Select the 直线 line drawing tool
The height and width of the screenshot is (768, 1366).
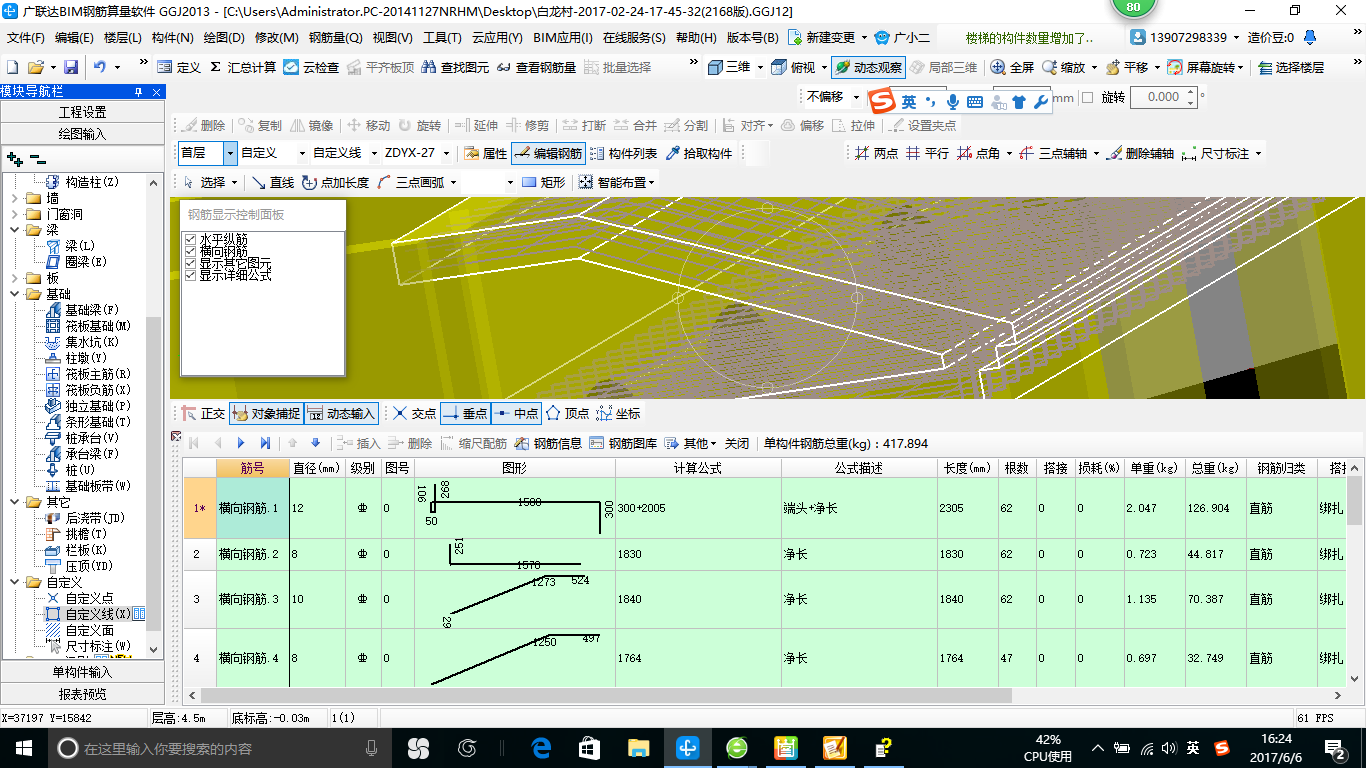272,182
